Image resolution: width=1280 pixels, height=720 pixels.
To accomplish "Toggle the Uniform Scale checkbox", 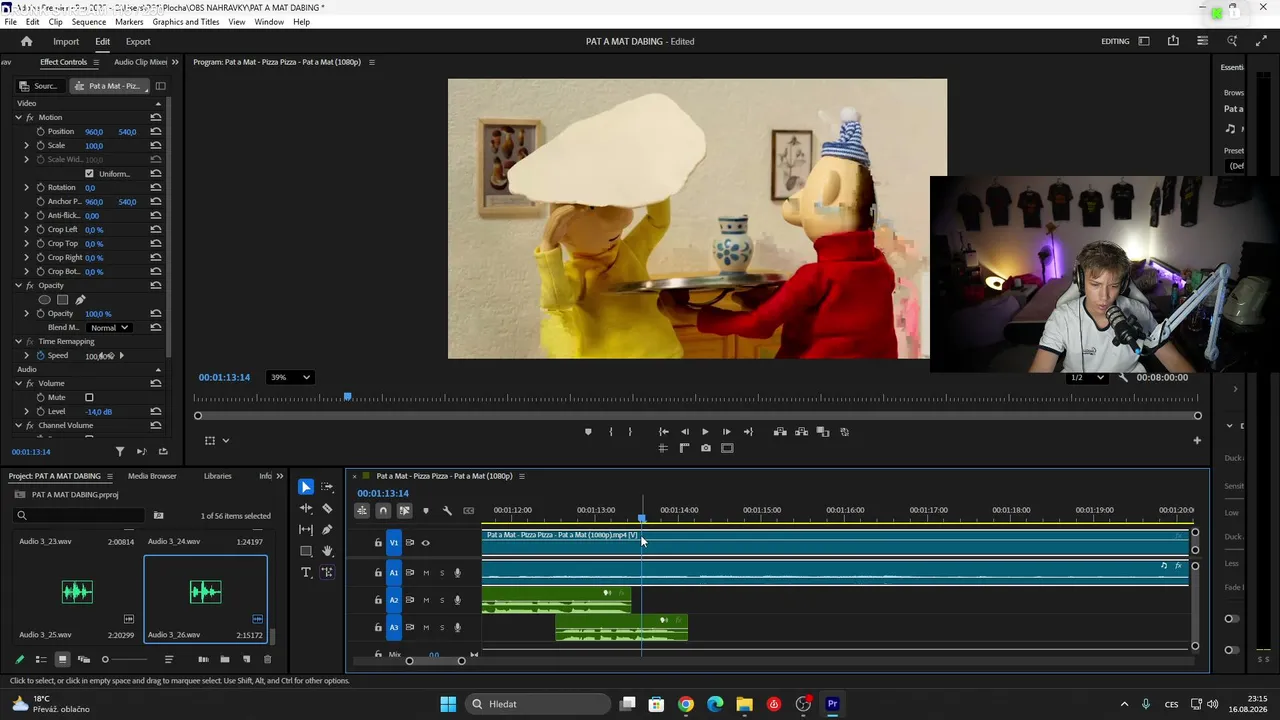I will [89, 174].
